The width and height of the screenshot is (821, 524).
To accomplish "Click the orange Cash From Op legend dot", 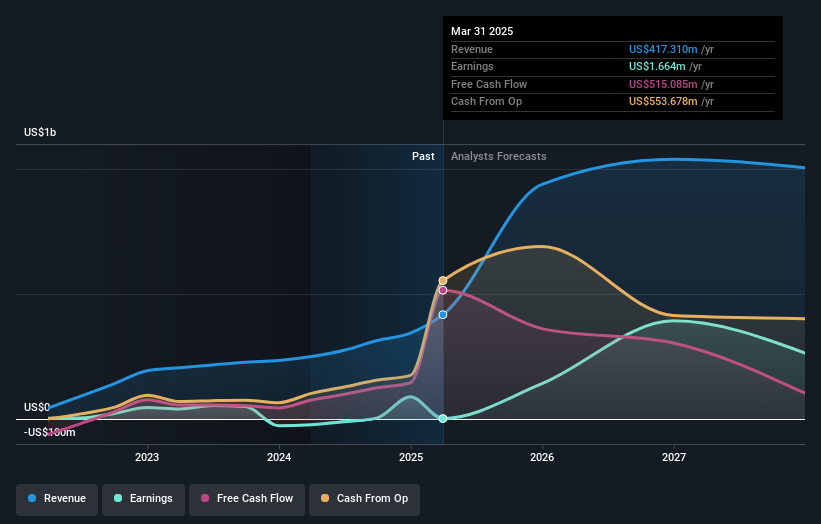I will 325,498.
